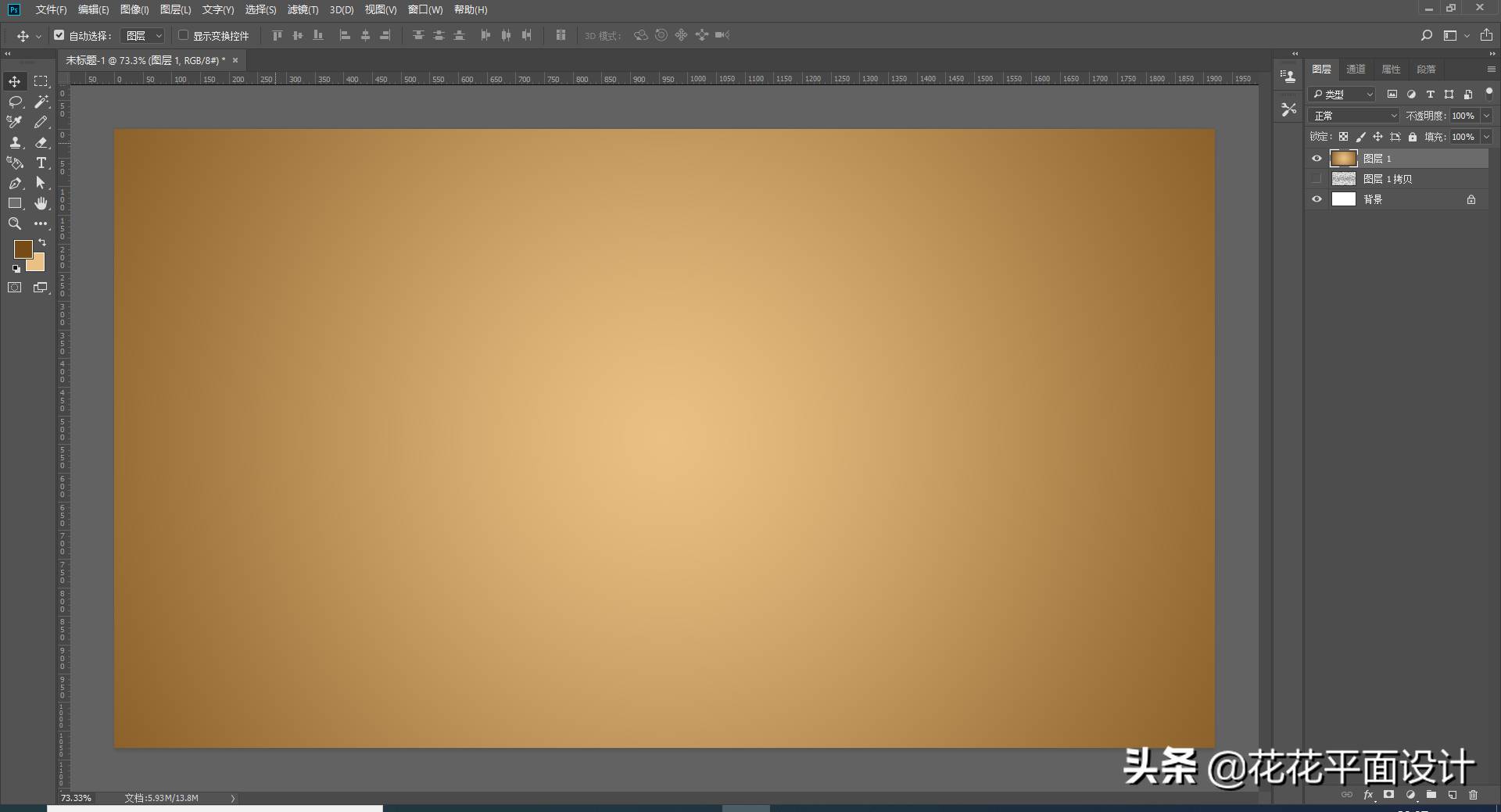Viewport: 1501px width, 812px height.
Task: Select the Move tool in toolbox
Action: pyautogui.click(x=15, y=81)
